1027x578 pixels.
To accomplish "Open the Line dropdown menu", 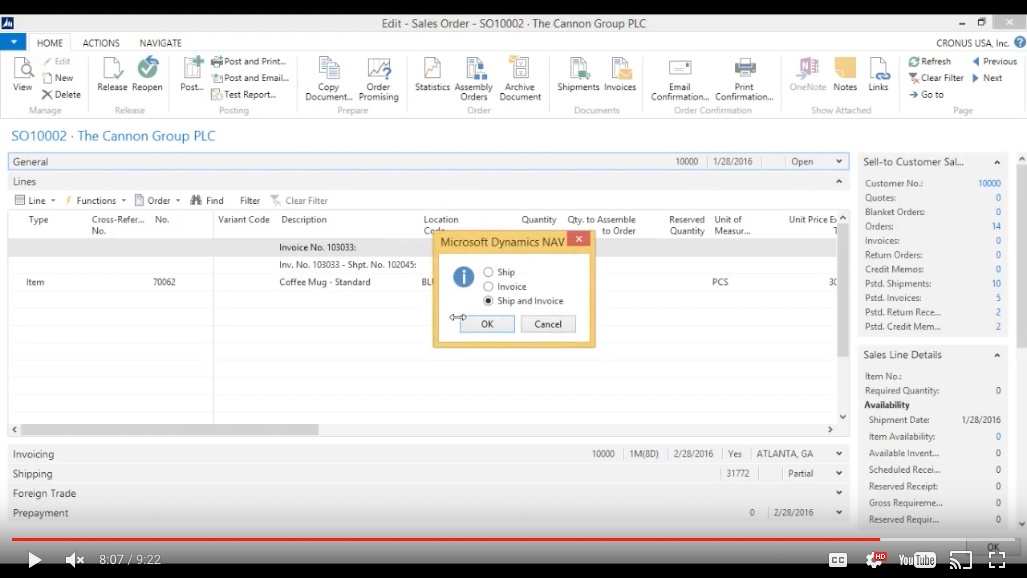I will [35, 201].
